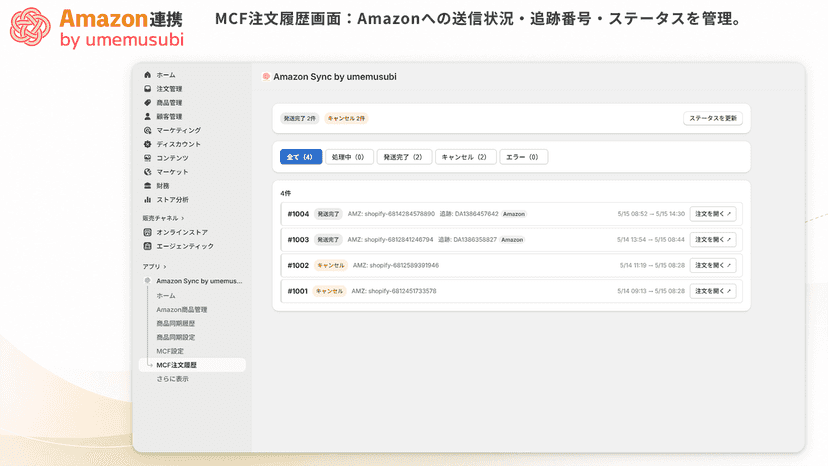Click the Amazon Sync by umemusubi page title
This screenshot has height=466, width=828.
point(335,77)
